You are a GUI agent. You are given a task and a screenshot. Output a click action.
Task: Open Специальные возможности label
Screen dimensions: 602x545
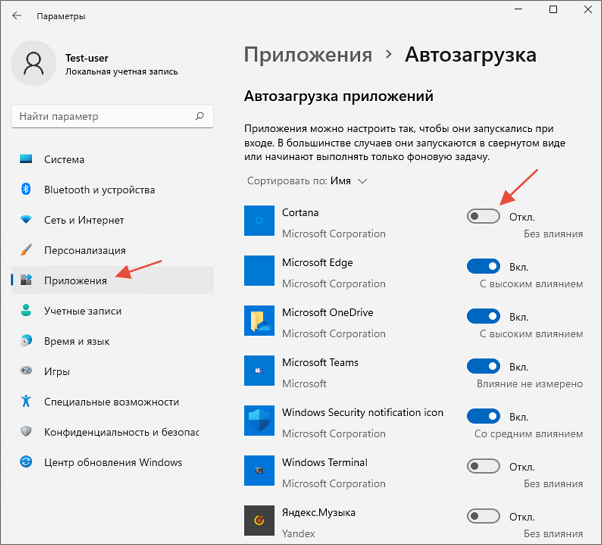click(112, 402)
